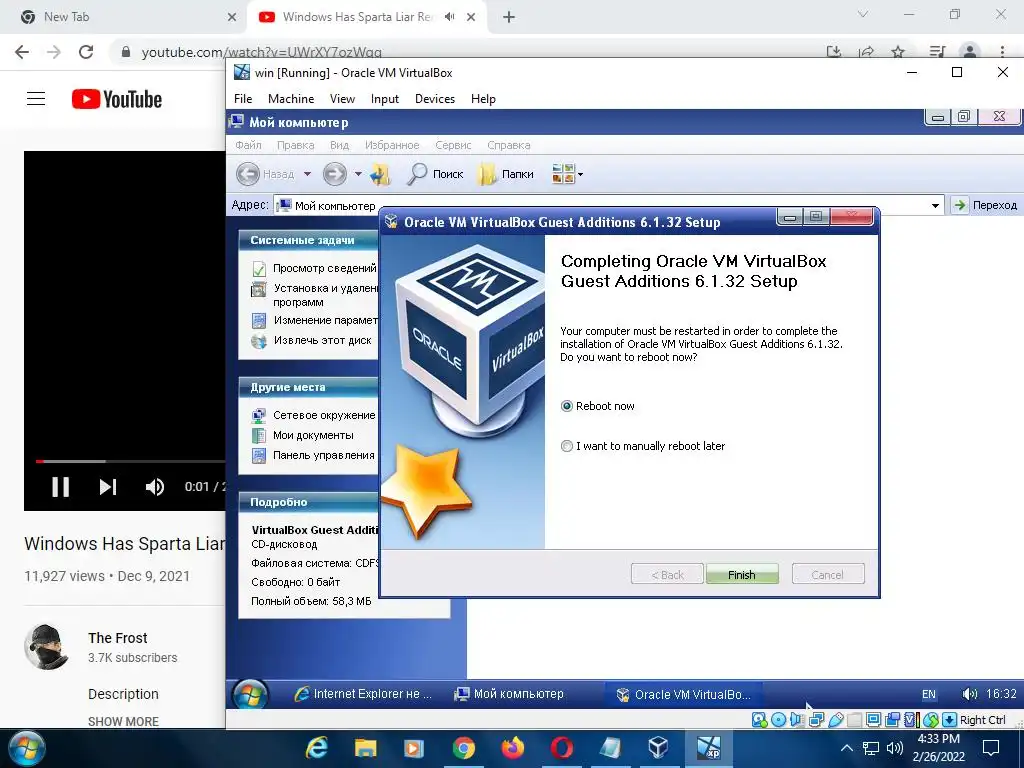Open the Назад history dropdown arrow

307,174
